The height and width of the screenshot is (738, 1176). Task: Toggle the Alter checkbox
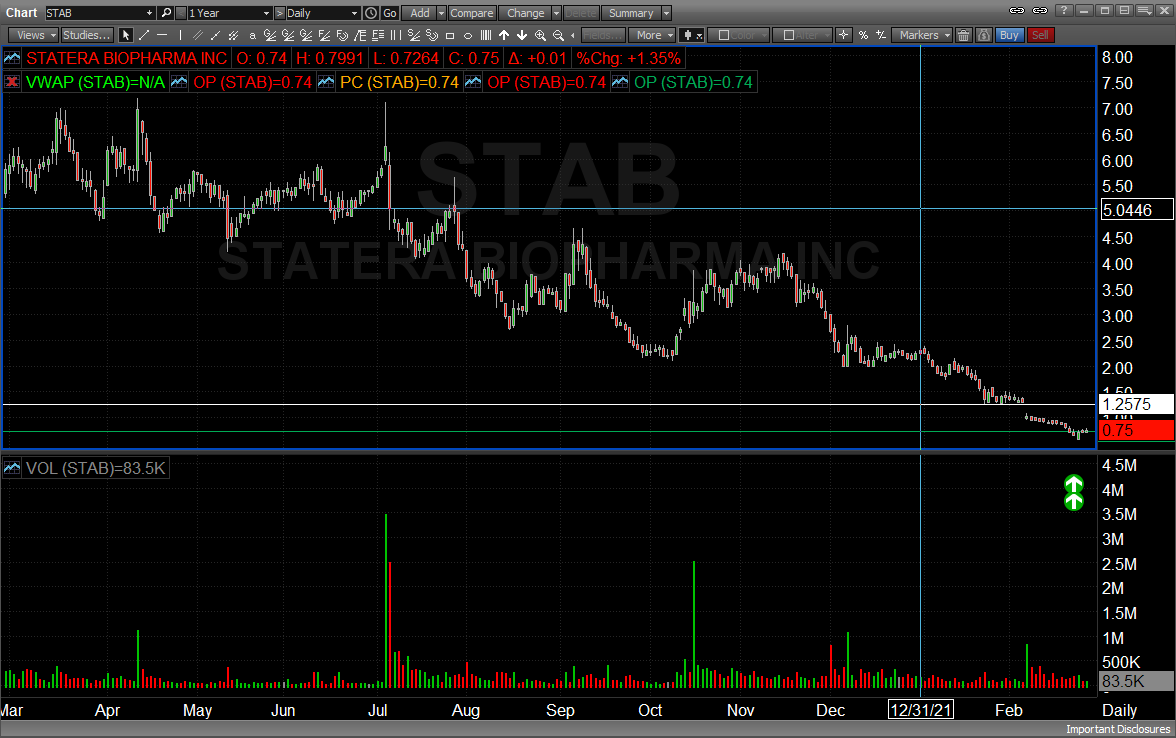click(x=788, y=35)
